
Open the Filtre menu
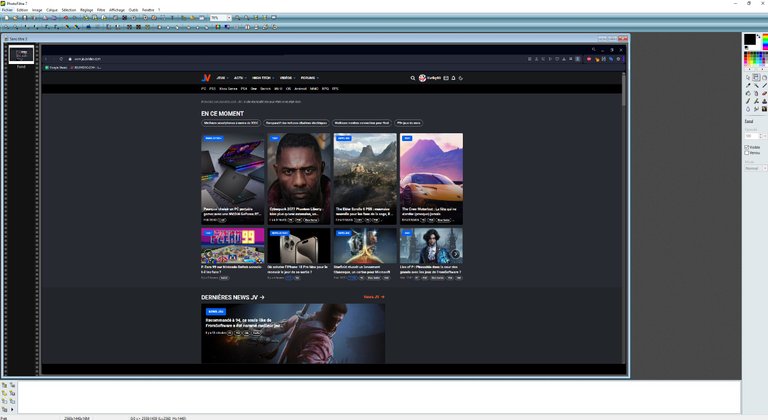[x=101, y=10]
